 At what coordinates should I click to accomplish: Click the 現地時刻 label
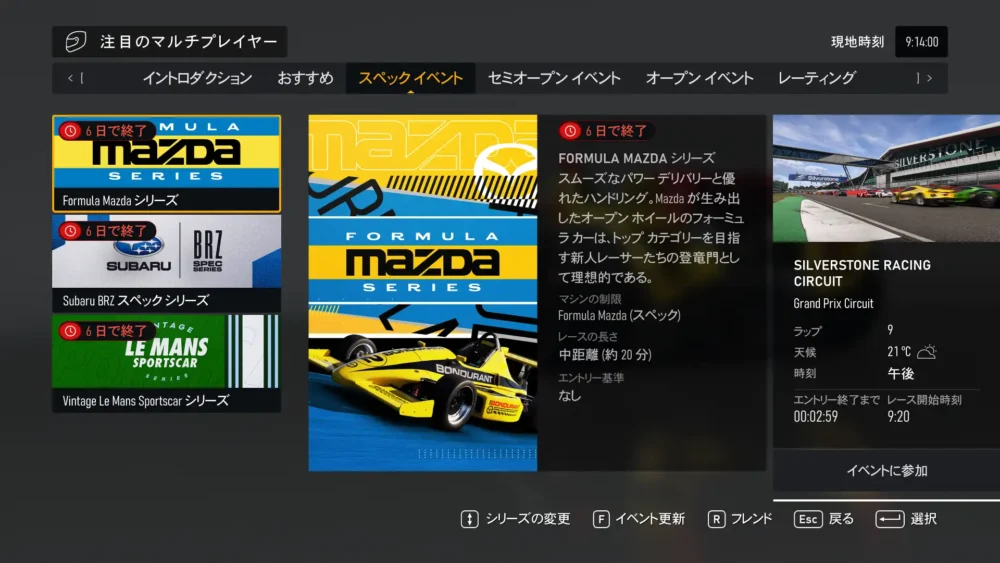coord(857,42)
